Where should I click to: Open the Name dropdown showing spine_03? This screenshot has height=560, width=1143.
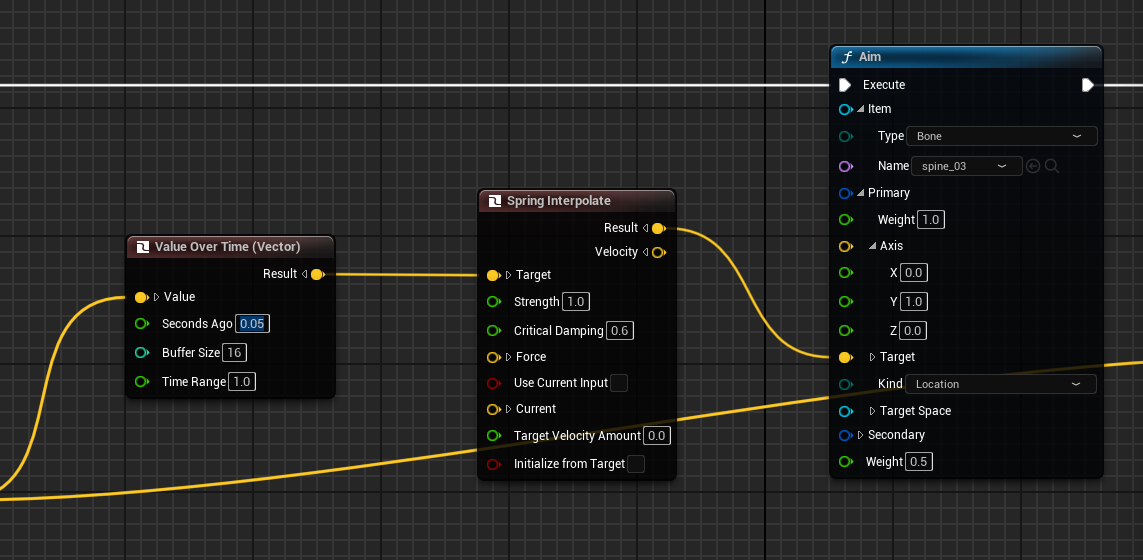(967, 166)
